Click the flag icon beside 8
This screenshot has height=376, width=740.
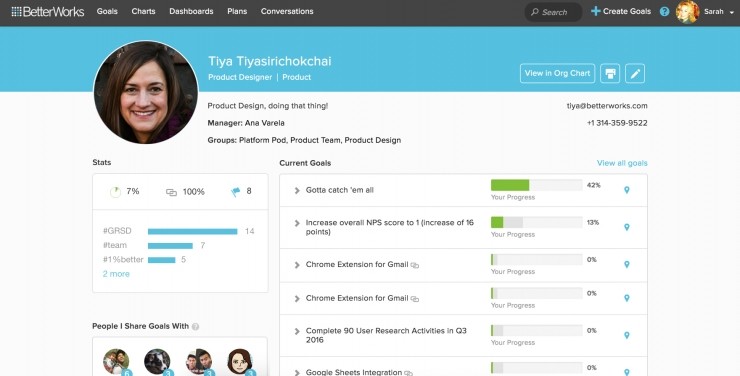pyautogui.click(x=235, y=192)
